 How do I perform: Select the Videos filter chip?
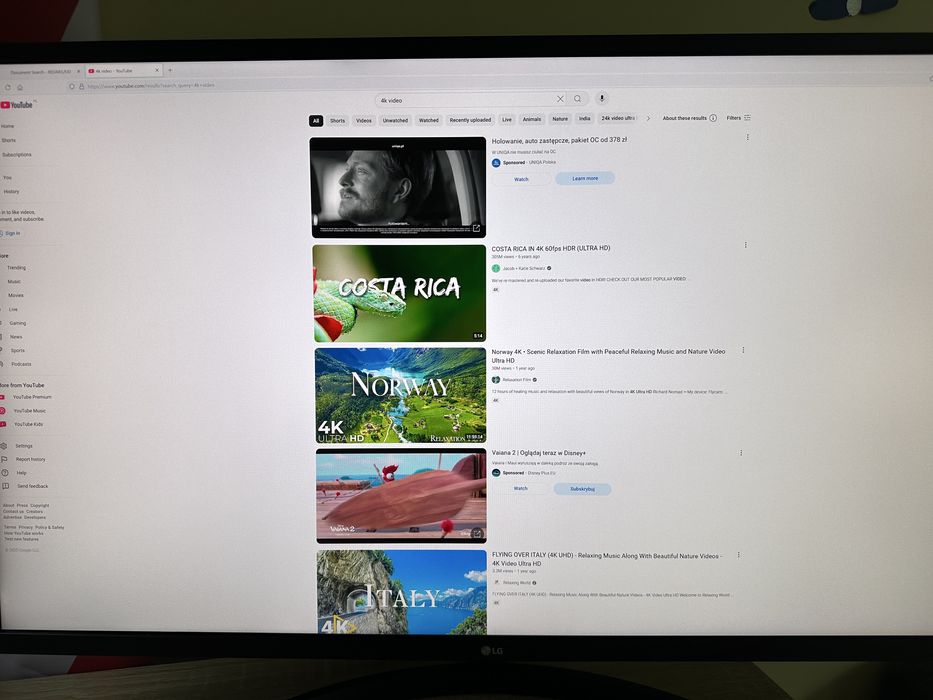click(x=364, y=120)
